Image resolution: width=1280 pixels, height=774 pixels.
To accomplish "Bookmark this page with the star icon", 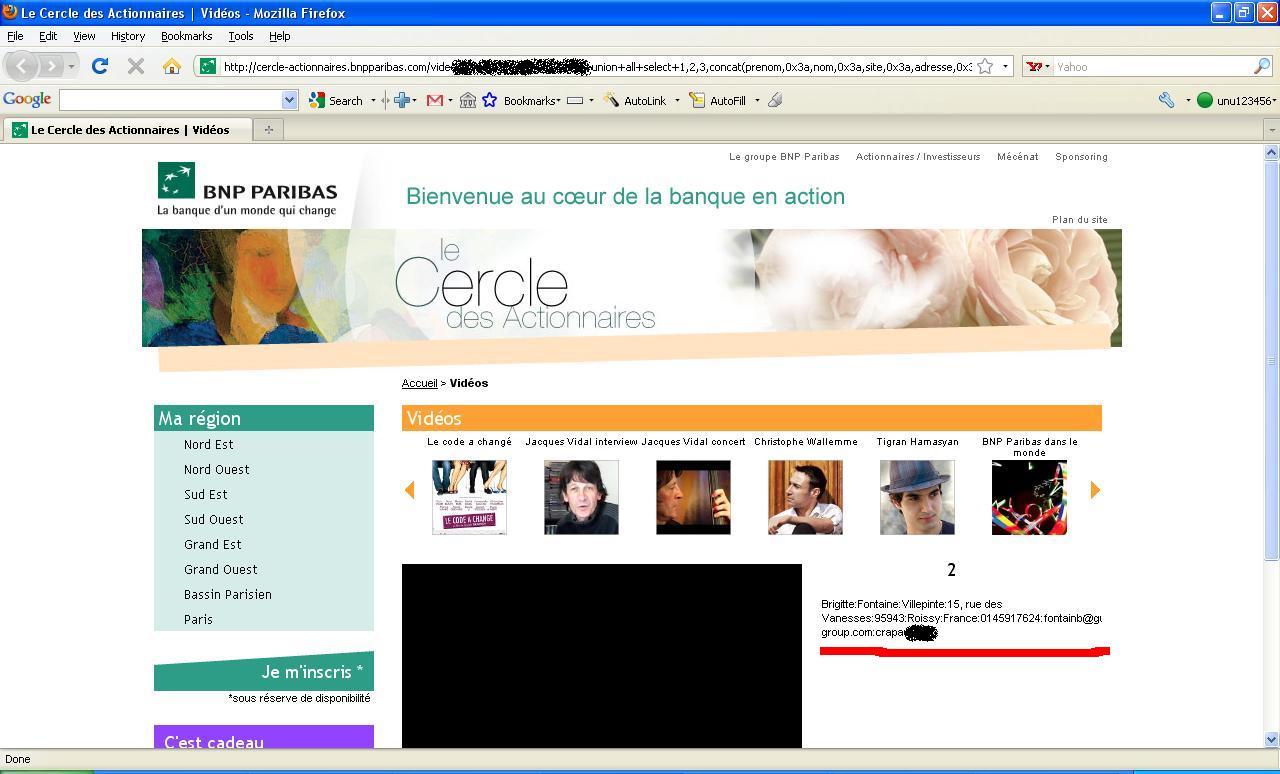I will pyautogui.click(x=985, y=66).
